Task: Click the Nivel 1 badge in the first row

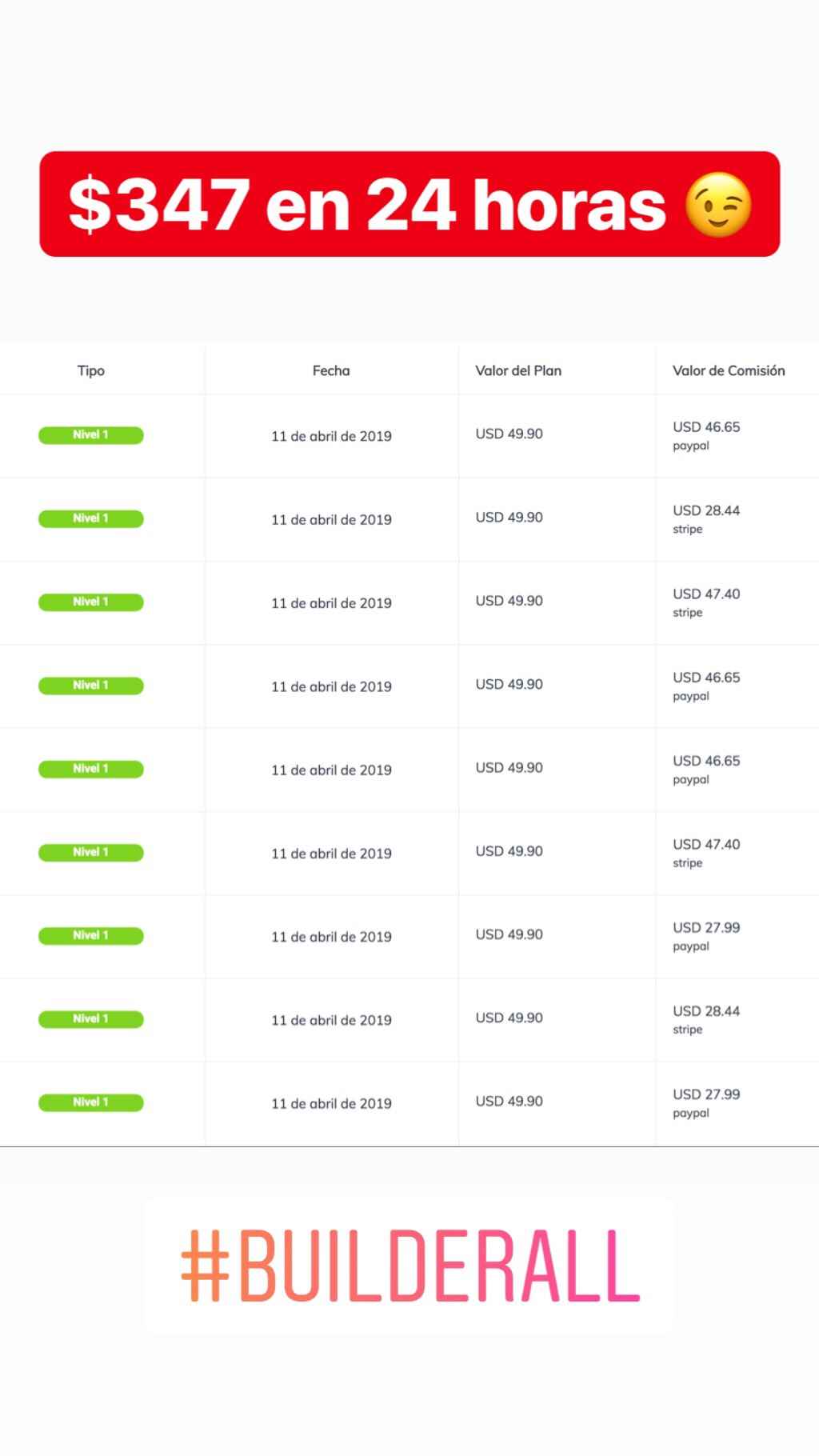Action: pos(91,435)
